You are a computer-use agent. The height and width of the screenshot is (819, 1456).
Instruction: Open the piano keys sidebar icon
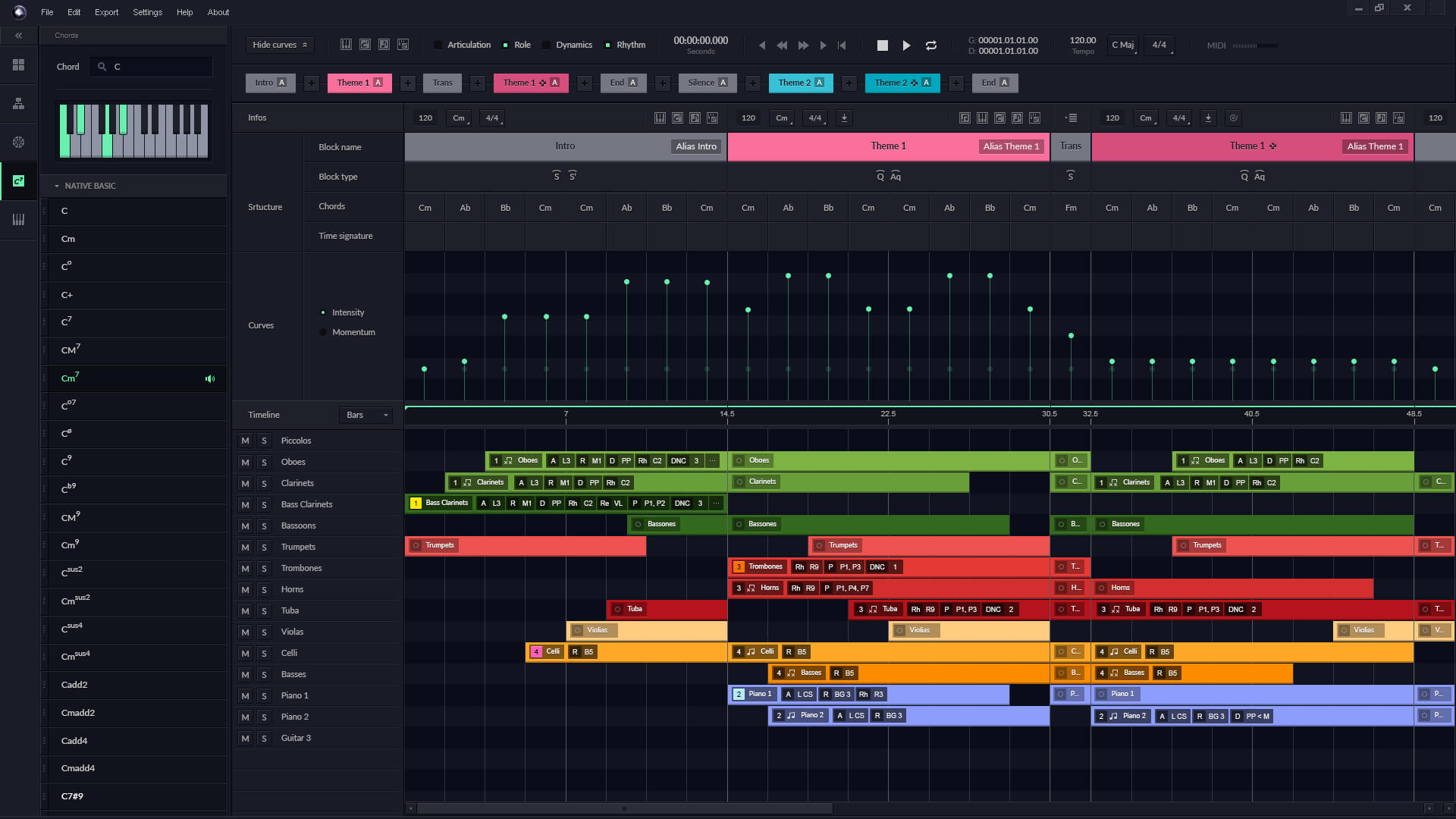tap(18, 220)
